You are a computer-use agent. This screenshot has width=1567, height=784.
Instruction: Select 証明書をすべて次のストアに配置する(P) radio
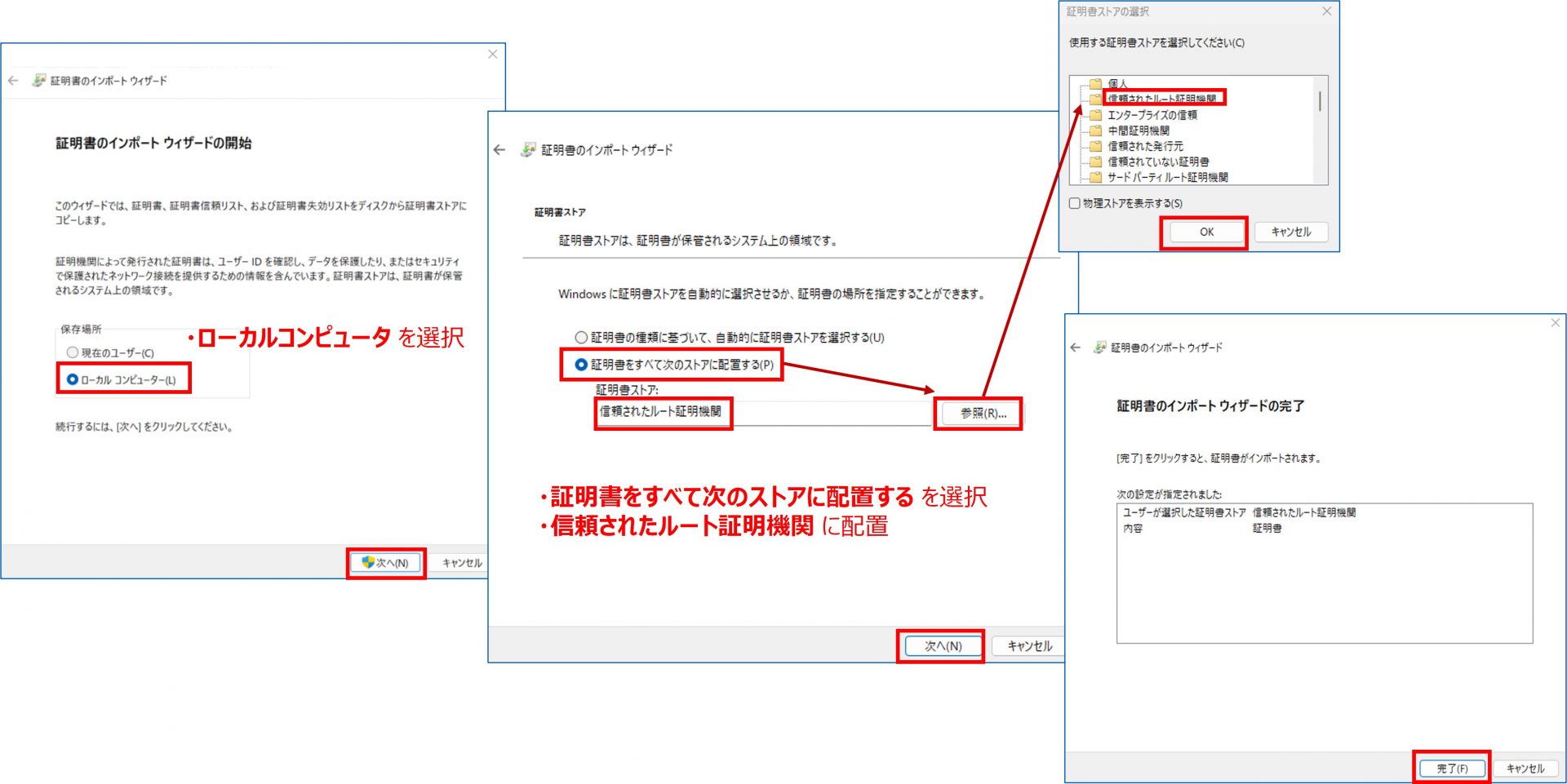(x=581, y=365)
